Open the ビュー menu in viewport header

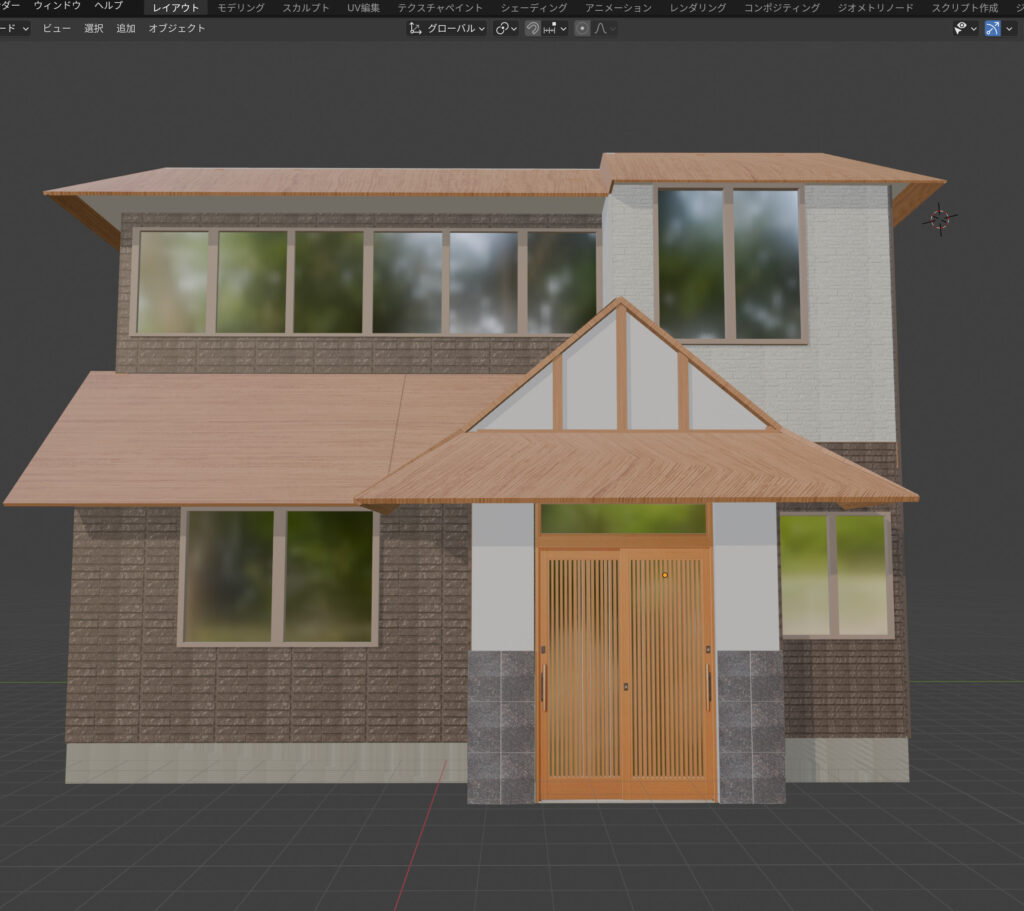click(56, 28)
